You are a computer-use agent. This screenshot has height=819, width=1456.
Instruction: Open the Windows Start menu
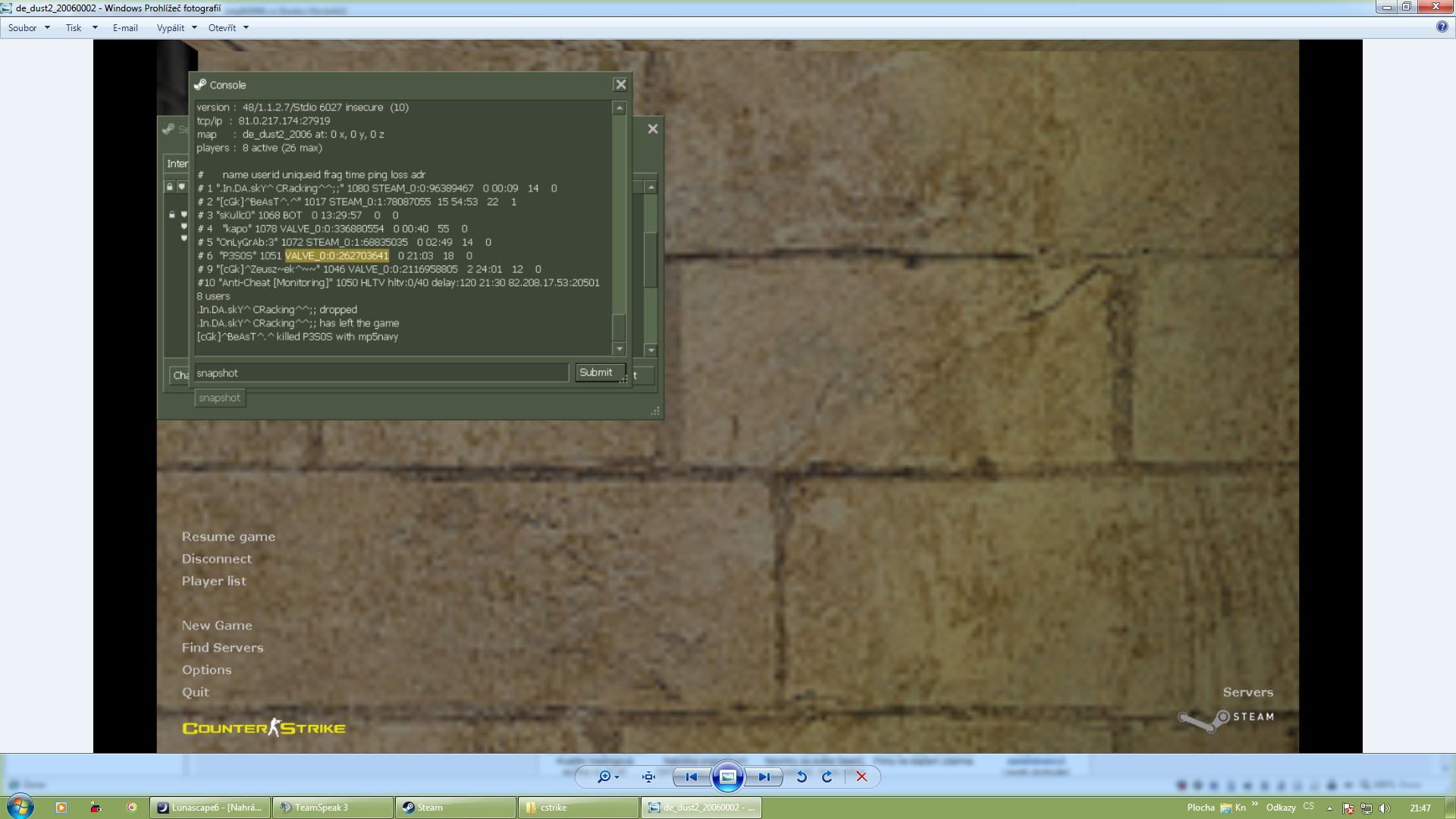click(20, 807)
